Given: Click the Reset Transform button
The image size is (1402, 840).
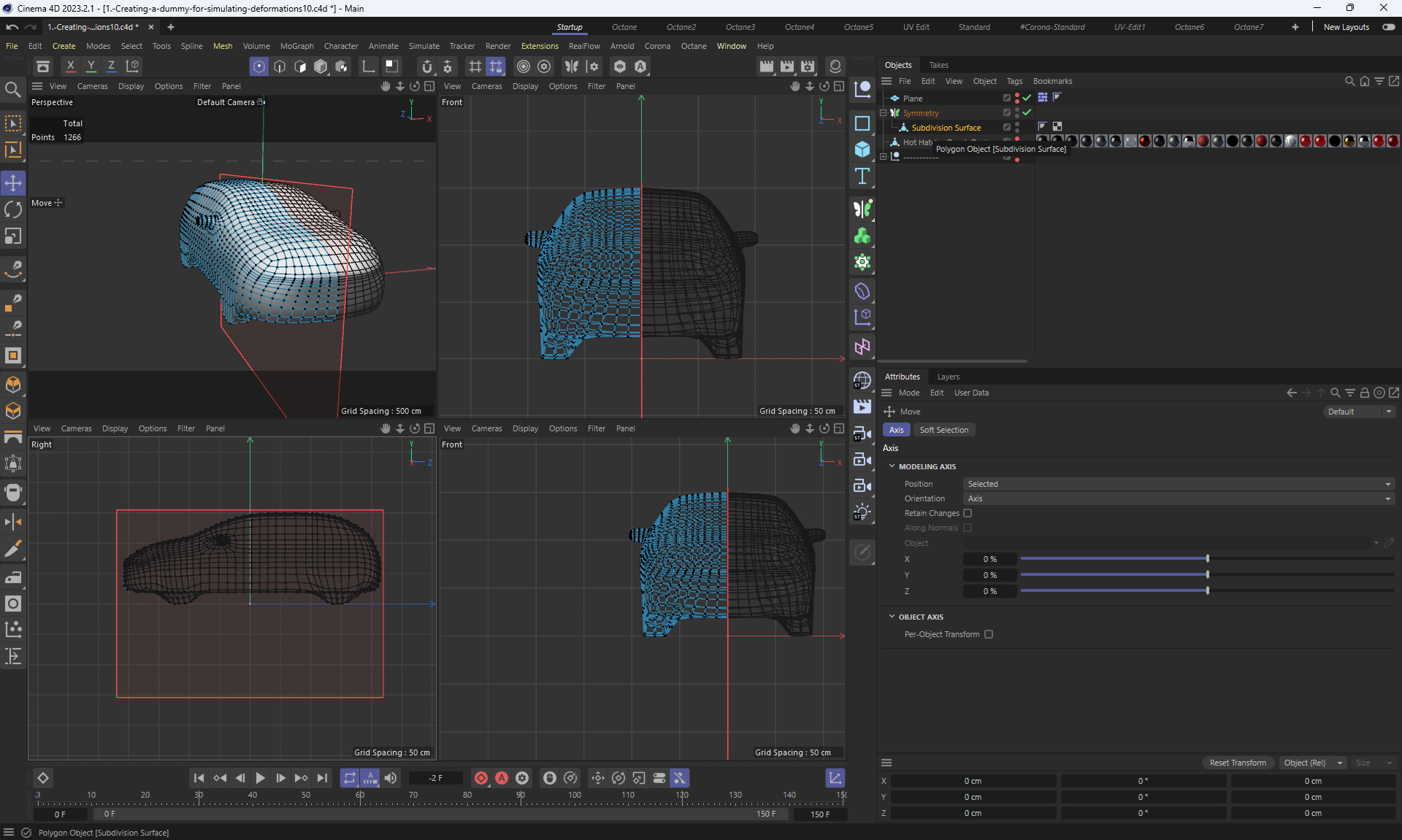Looking at the screenshot, I should [1237, 763].
